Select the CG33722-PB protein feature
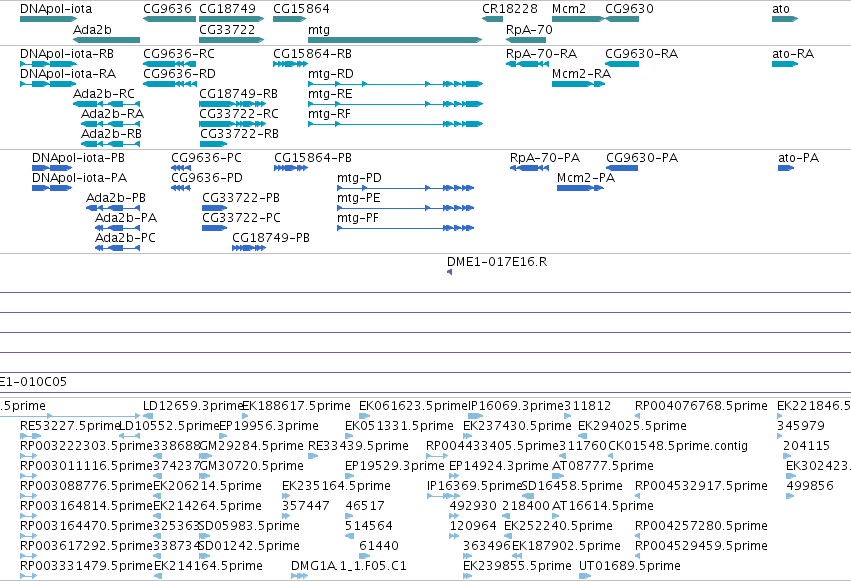Screen dimensions: 851x581 click(x=214, y=208)
